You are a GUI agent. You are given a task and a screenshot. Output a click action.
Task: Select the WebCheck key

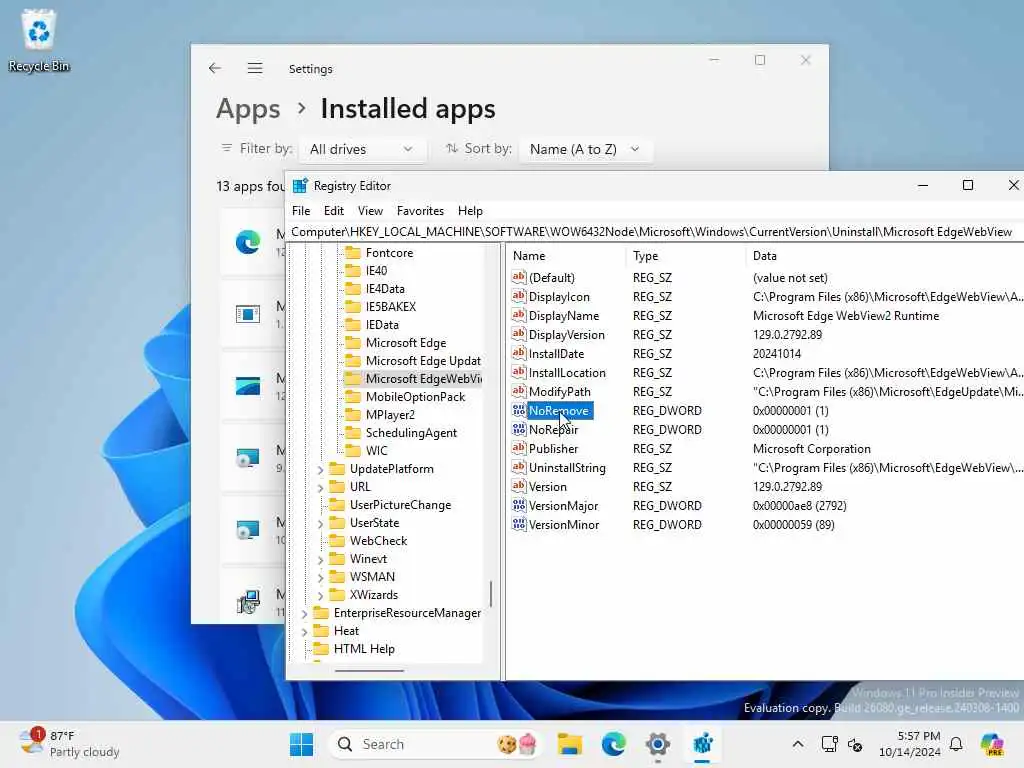click(x=378, y=541)
